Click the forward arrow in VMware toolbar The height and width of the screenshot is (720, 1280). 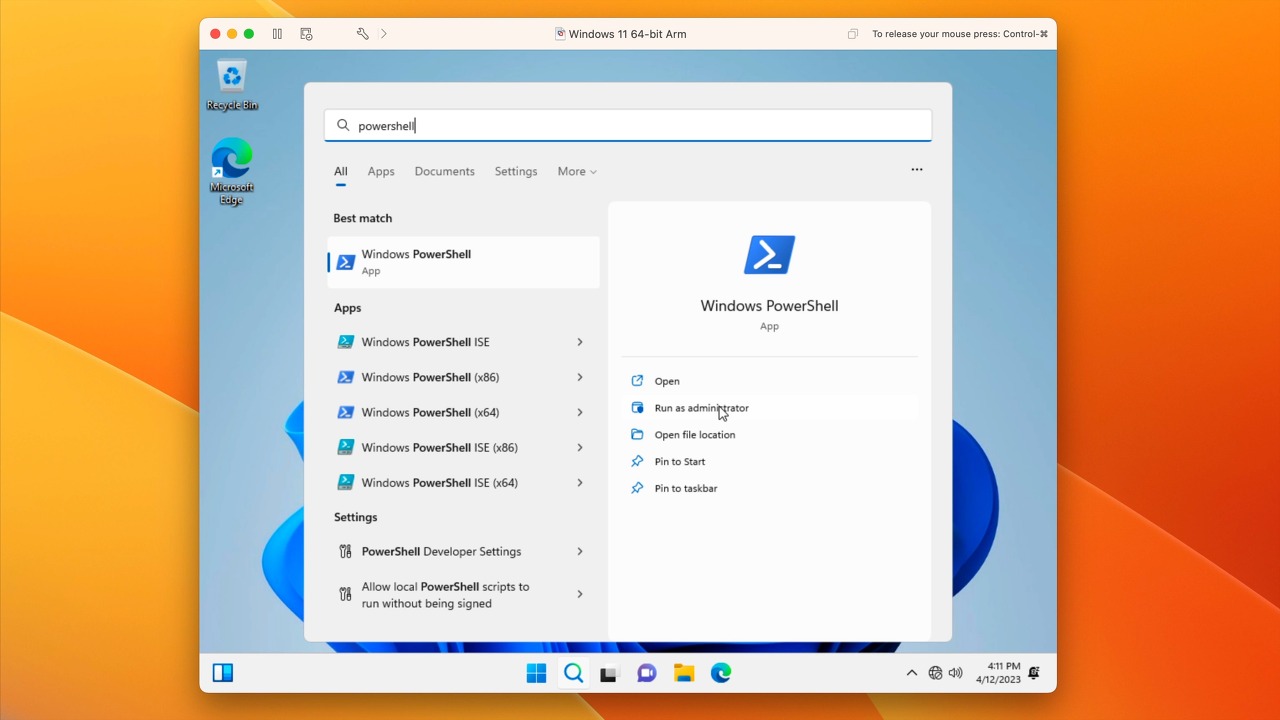pos(384,34)
